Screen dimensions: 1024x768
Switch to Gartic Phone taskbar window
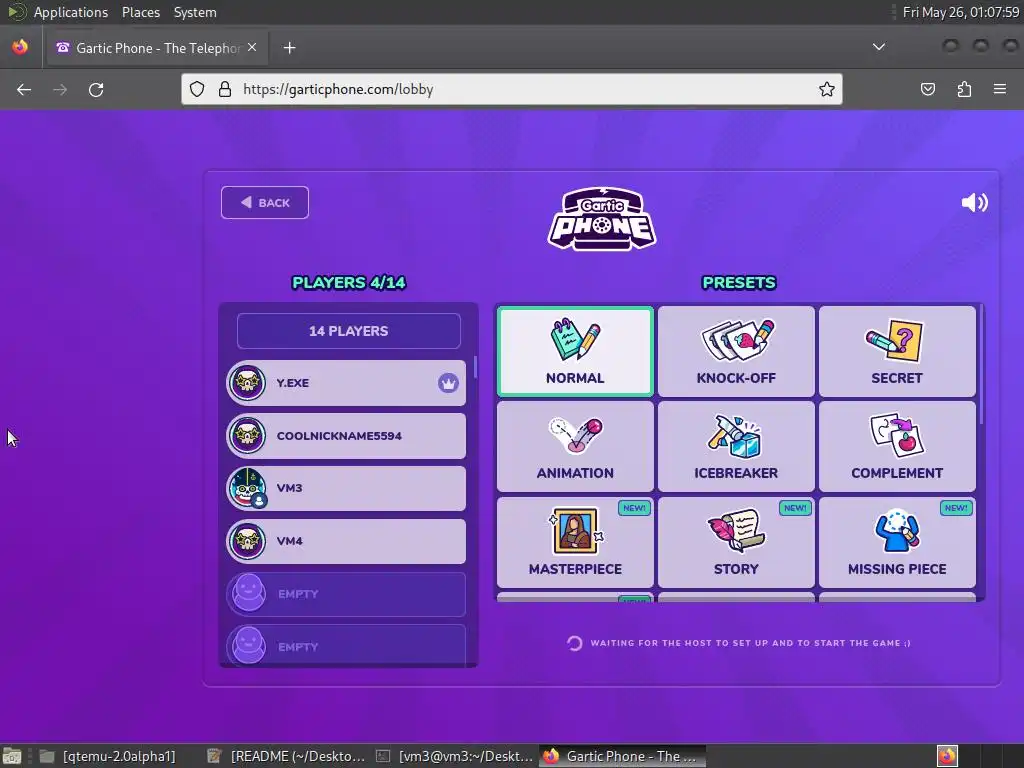point(622,756)
